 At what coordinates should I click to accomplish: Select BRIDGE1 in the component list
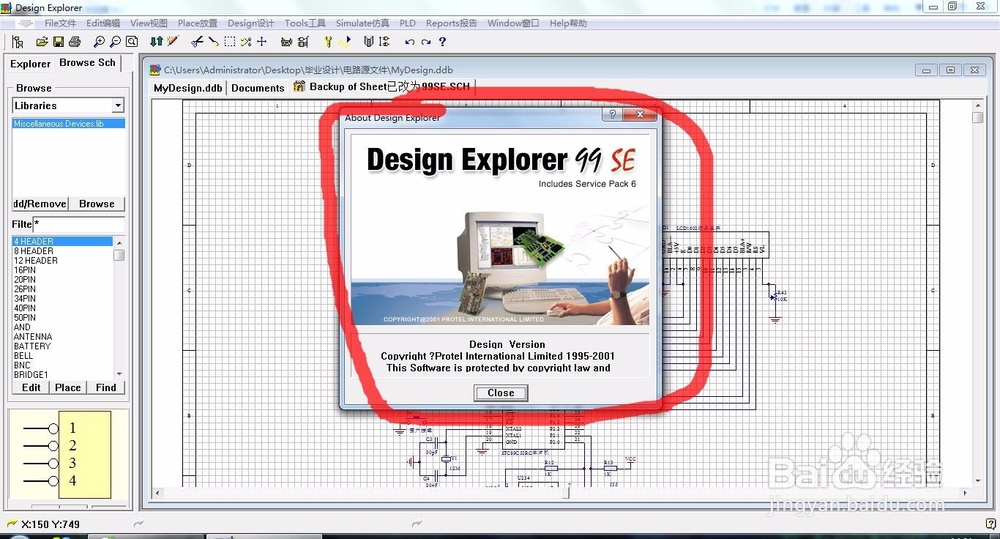coord(31,374)
